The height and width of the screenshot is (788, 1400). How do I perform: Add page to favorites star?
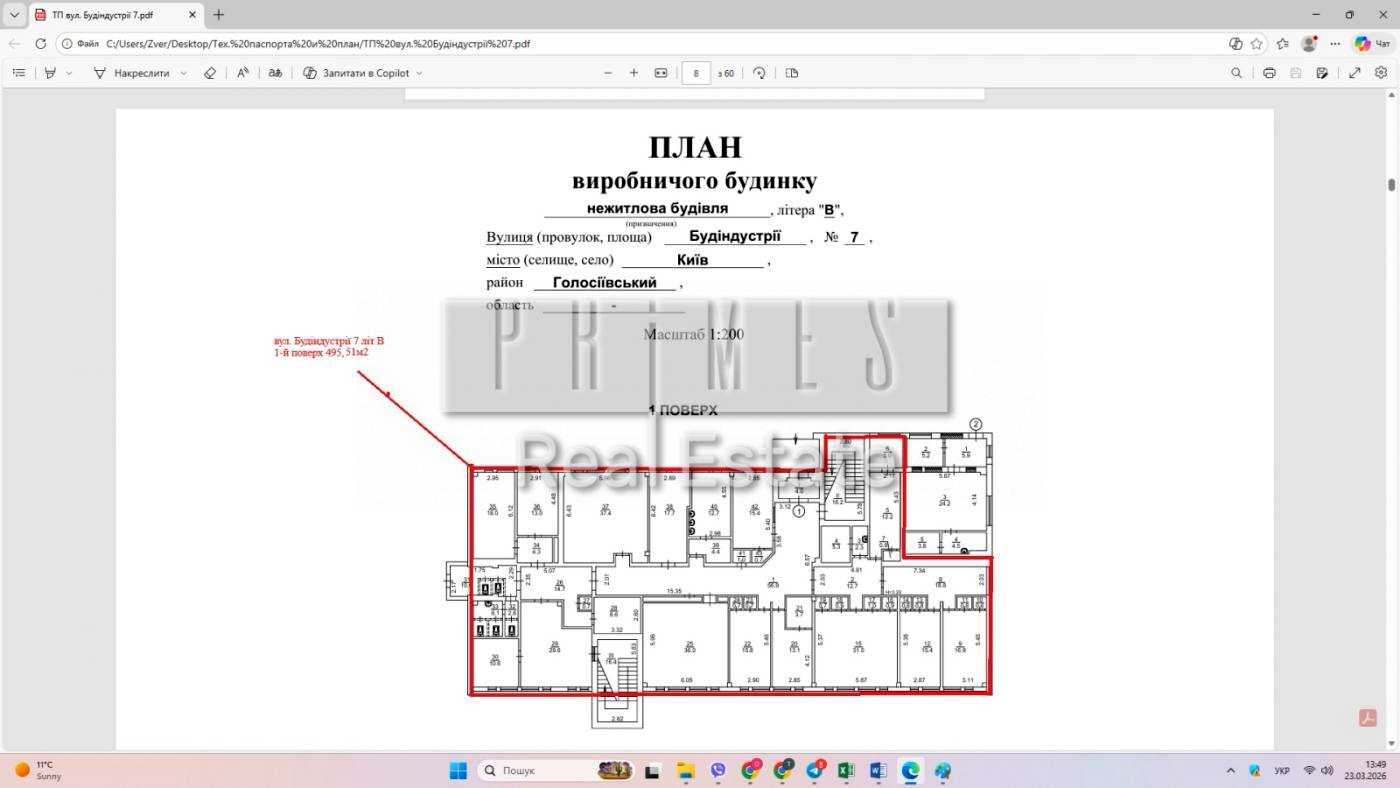click(1257, 44)
